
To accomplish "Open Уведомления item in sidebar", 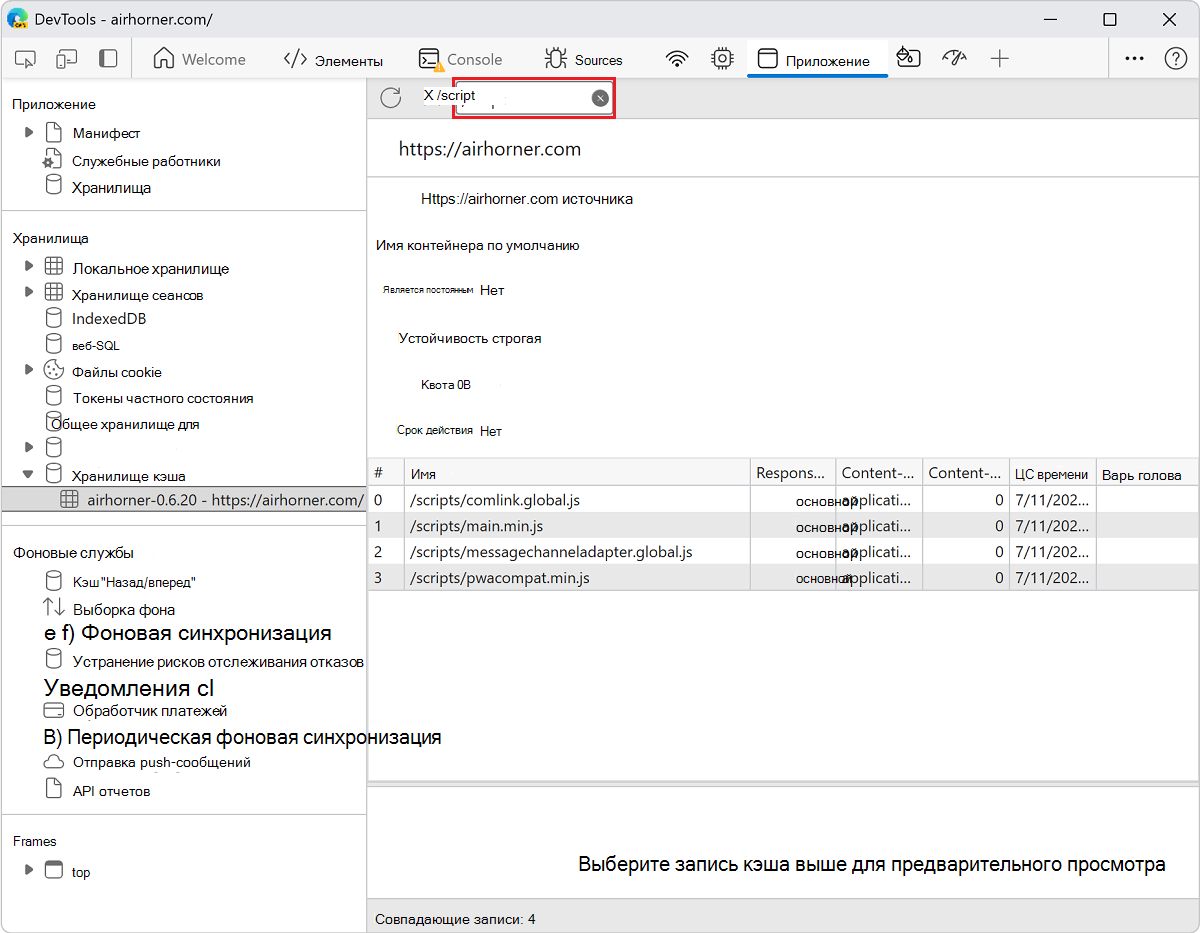I will [129, 688].
